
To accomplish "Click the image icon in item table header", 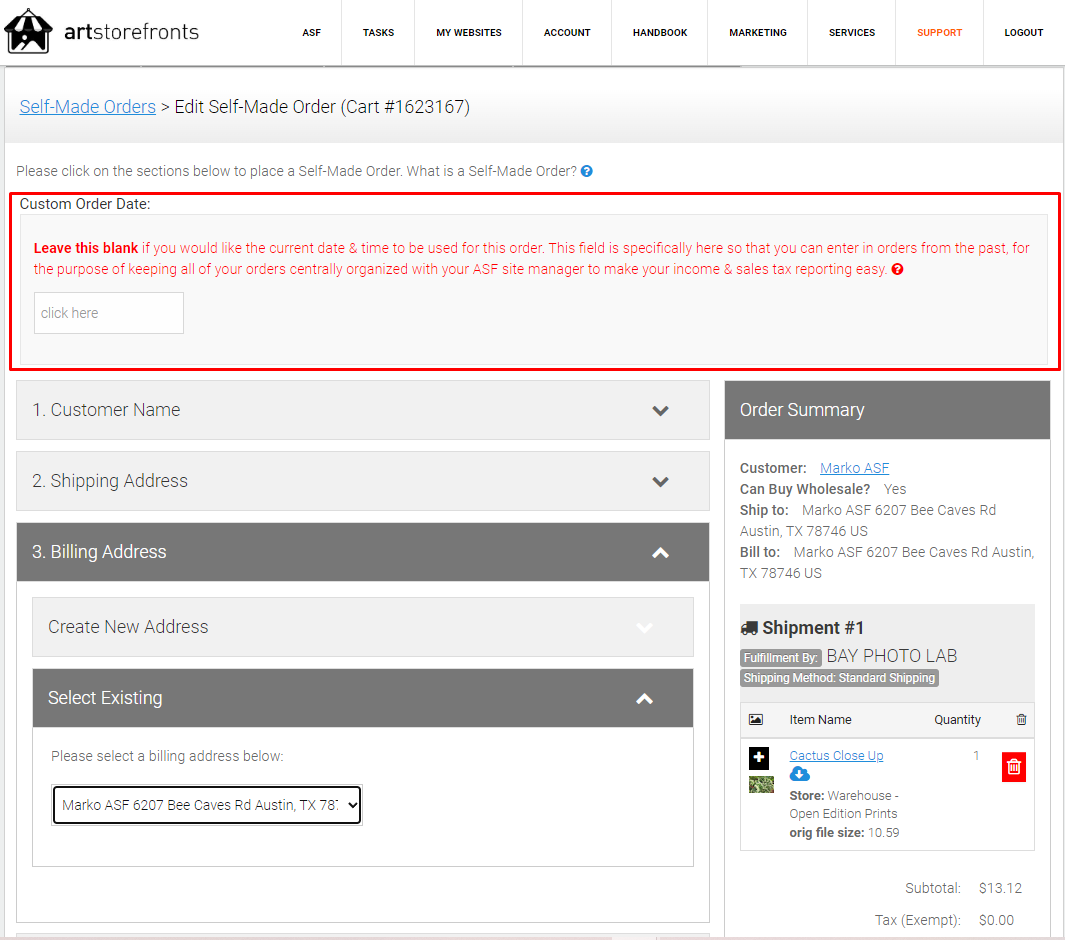I will [x=756, y=720].
